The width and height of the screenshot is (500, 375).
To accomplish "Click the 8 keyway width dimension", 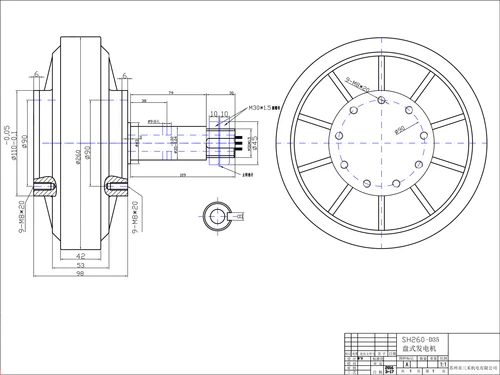I will coord(240,216).
